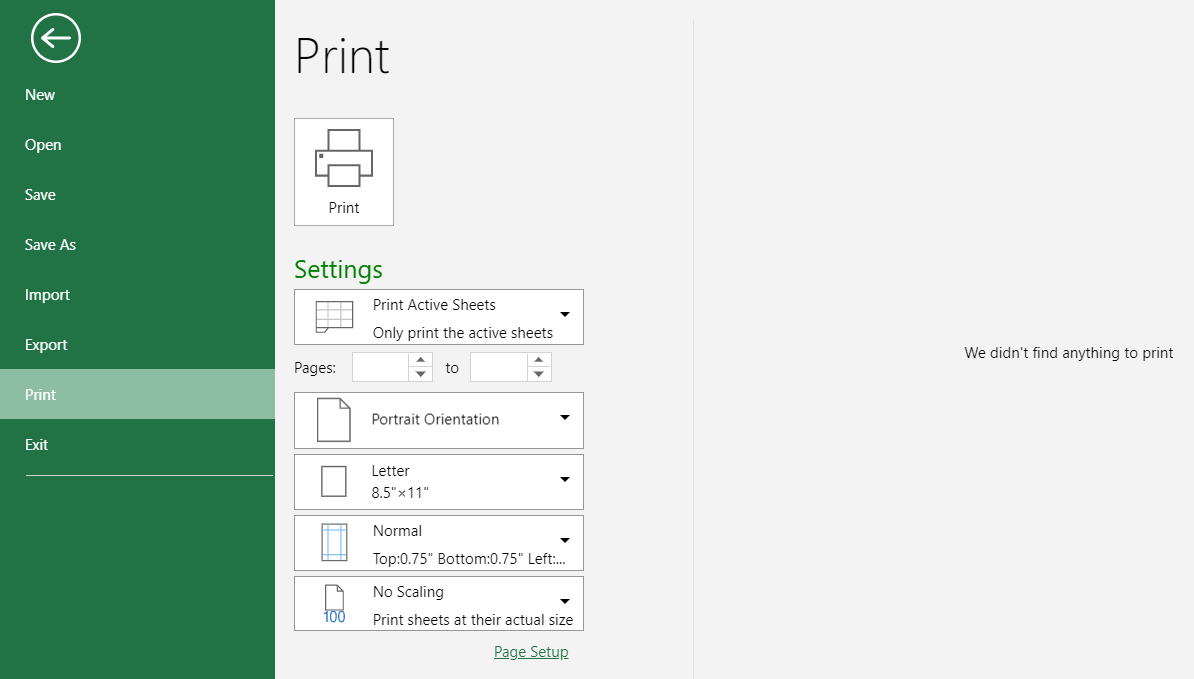The width and height of the screenshot is (1194, 679).
Task: Open the Portrait Orientation dropdown arrow
Action: click(565, 417)
